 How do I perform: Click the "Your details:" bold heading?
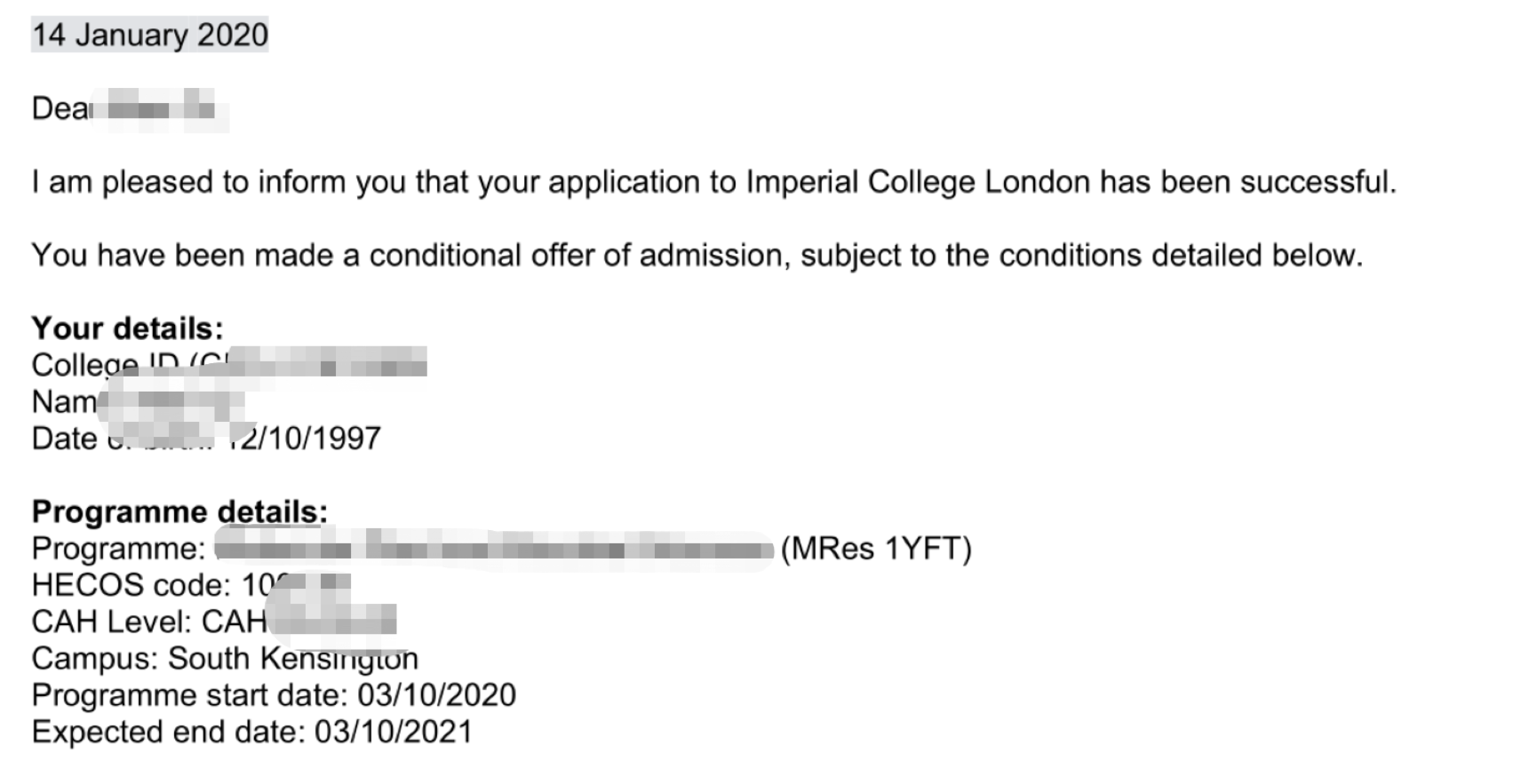pyautogui.click(x=127, y=329)
